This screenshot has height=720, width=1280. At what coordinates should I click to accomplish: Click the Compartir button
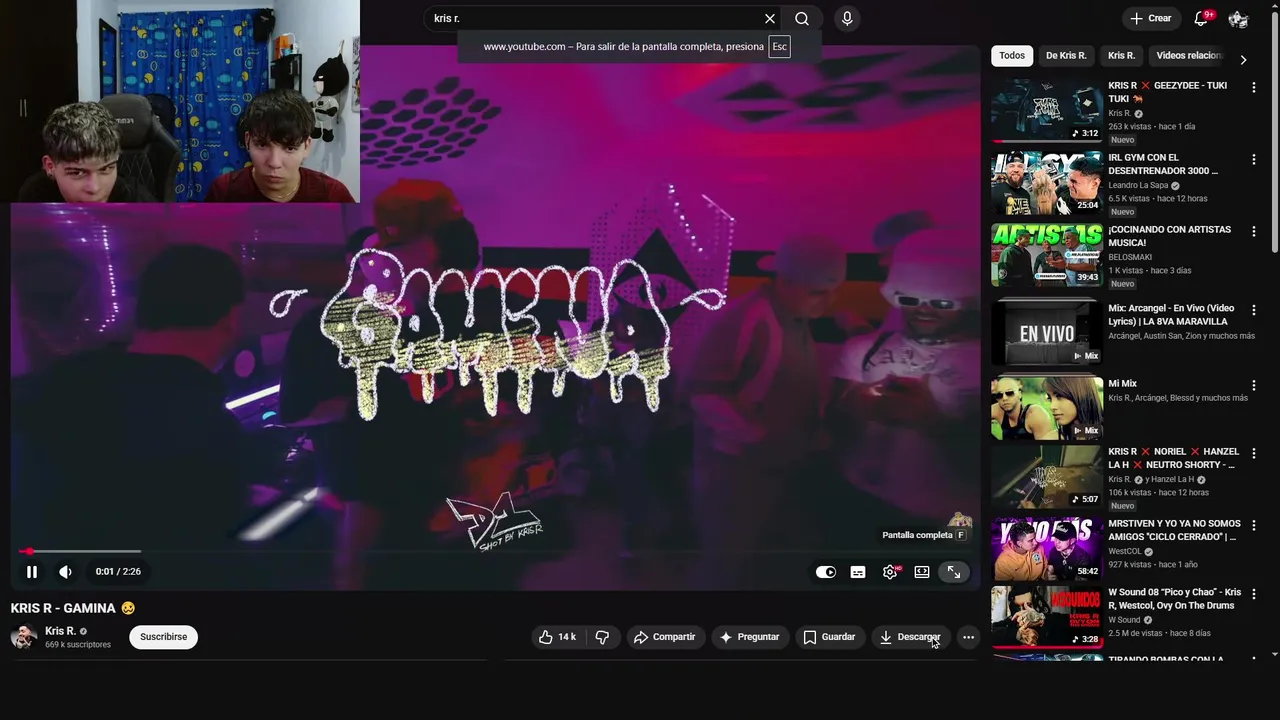(x=664, y=637)
